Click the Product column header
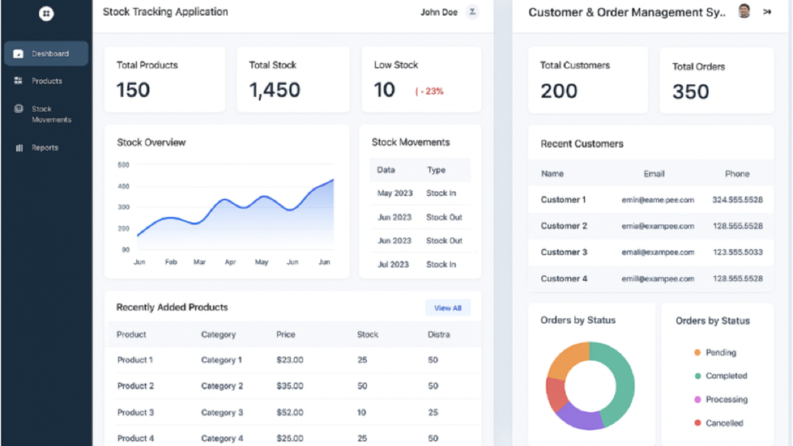This screenshot has width=793, height=446. pos(131,334)
